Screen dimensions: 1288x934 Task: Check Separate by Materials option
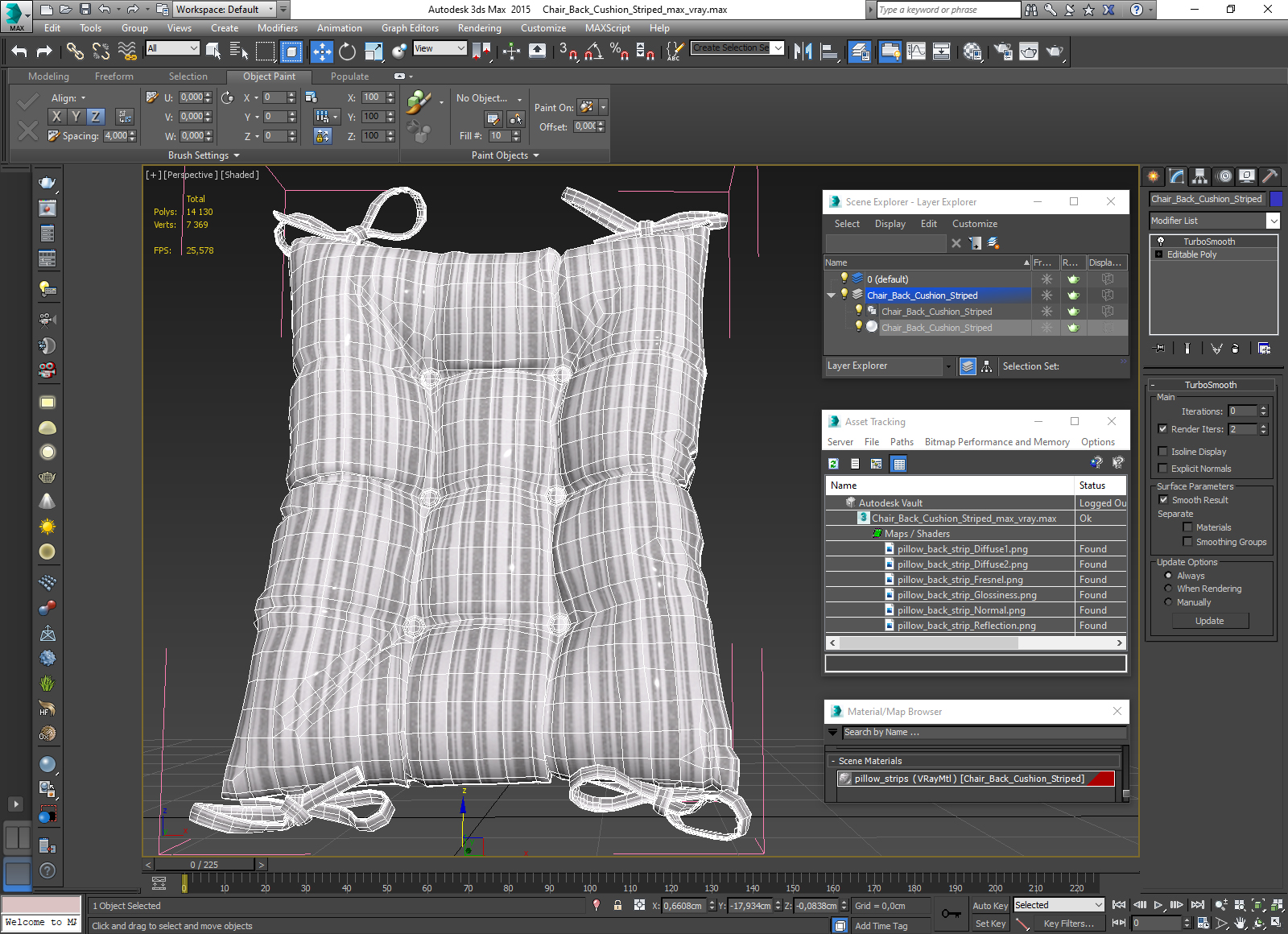1187,527
